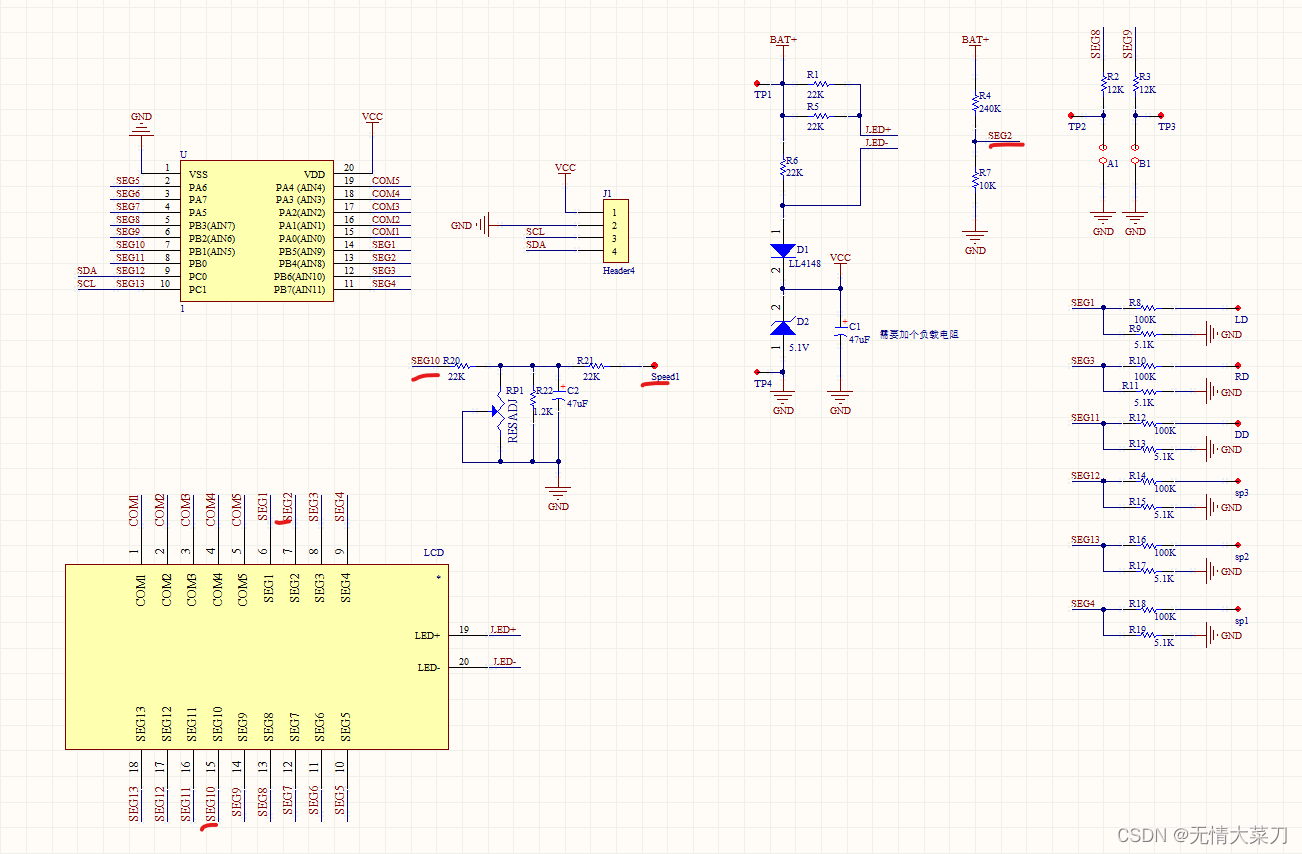Image resolution: width=1302 pixels, height=854 pixels.
Task: Select resistor R5 22K
Action: [821, 116]
